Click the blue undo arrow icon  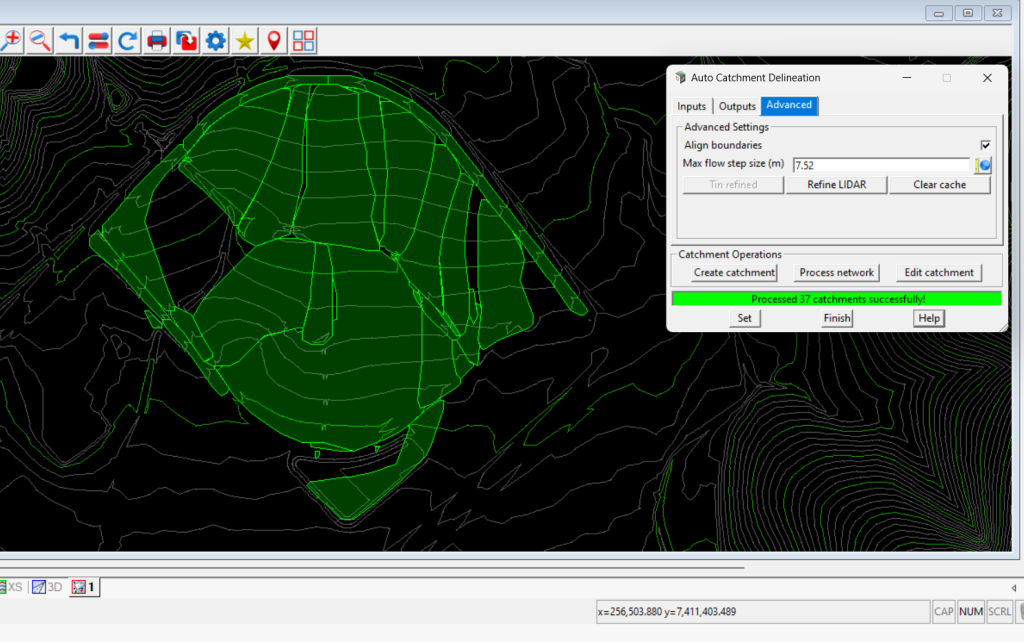[69, 41]
